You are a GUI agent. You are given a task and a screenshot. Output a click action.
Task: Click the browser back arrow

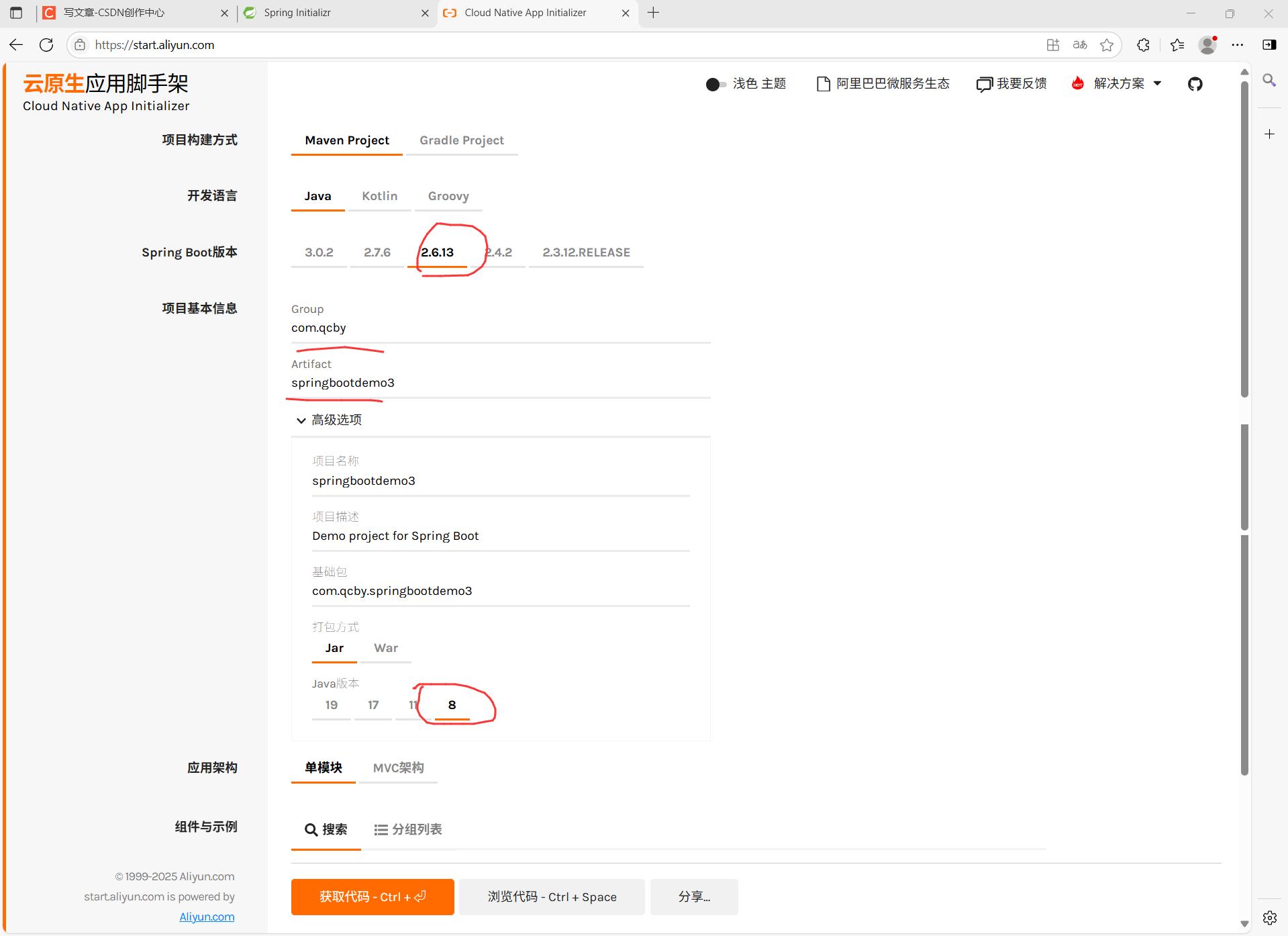16,45
